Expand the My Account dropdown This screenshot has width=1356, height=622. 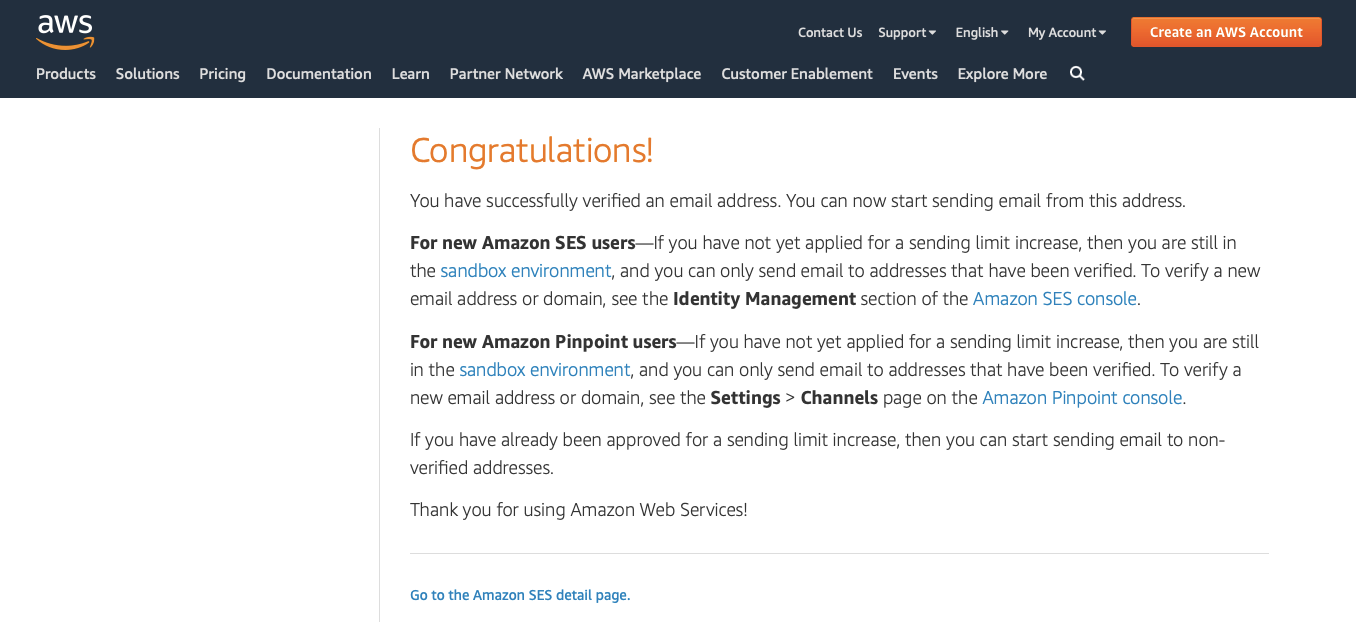pos(1066,32)
